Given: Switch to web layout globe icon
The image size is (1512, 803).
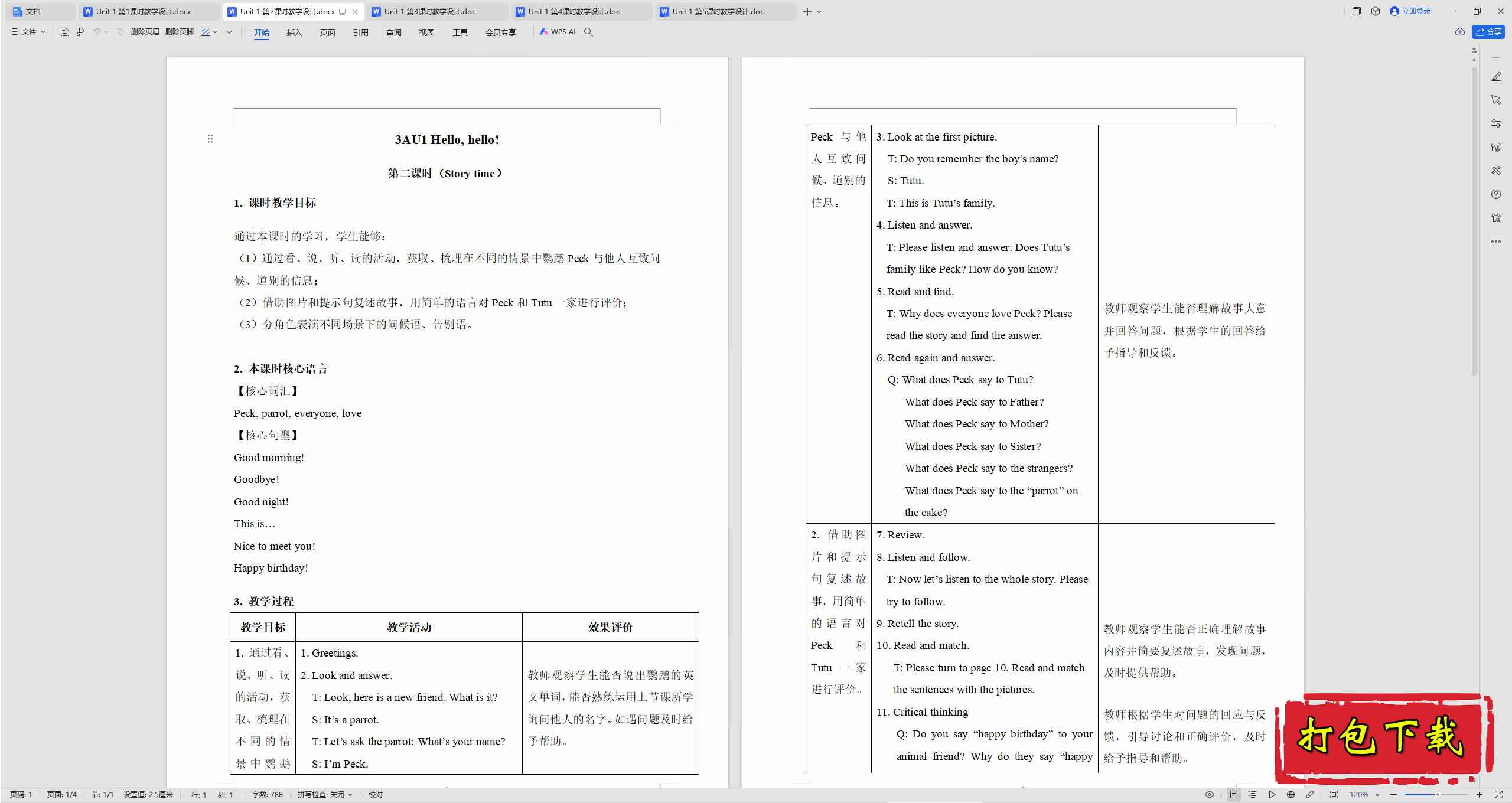Looking at the screenshot, I should (1291, 795).
